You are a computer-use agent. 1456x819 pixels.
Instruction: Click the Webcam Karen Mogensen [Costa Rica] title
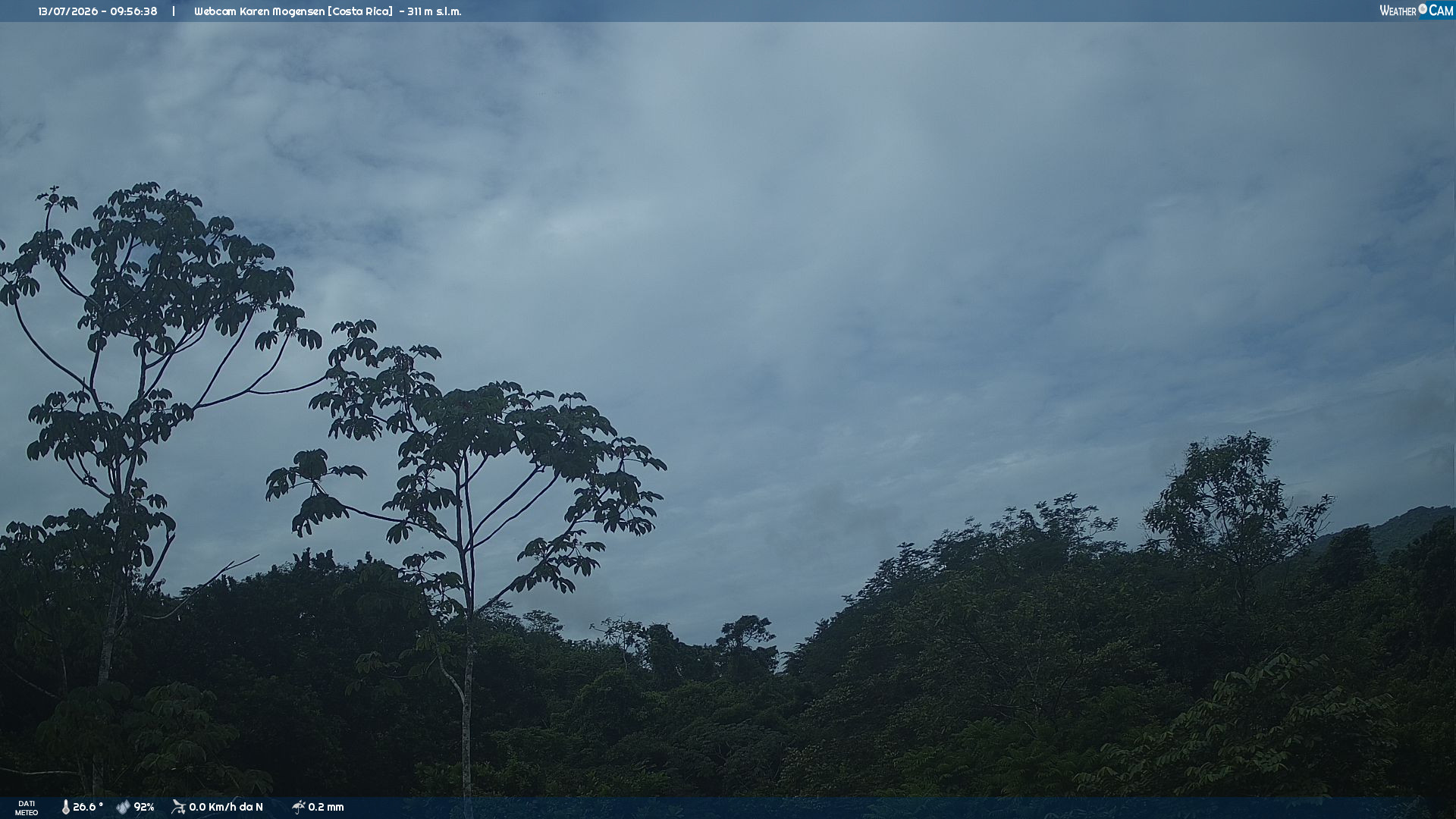pos(293,11)
